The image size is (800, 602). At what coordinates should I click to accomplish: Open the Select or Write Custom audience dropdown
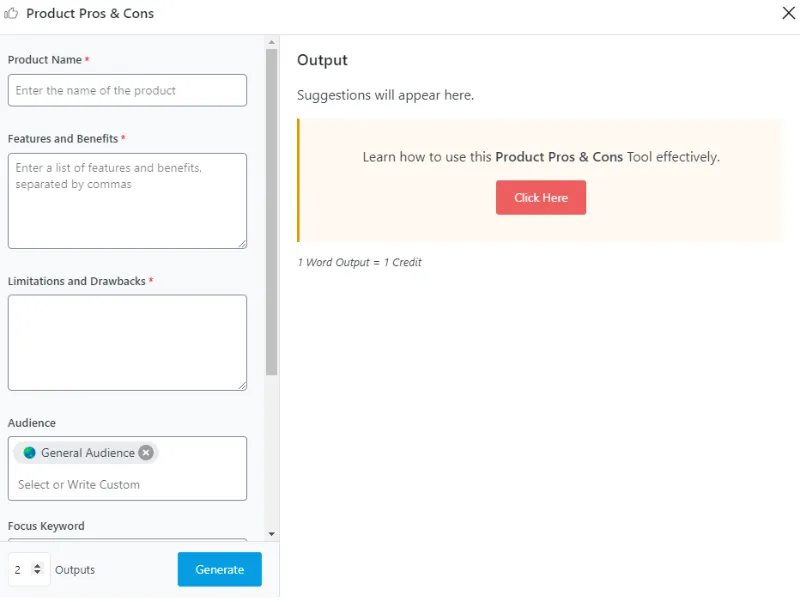127,485
